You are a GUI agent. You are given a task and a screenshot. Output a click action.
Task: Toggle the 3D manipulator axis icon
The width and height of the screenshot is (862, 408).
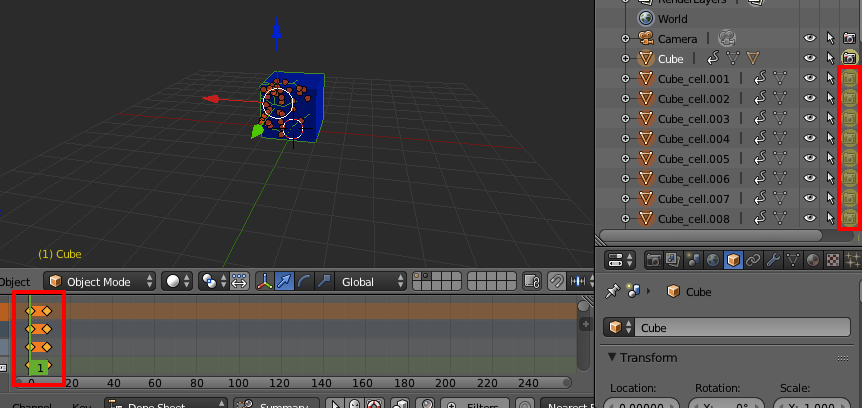click(x=266, y=282)
